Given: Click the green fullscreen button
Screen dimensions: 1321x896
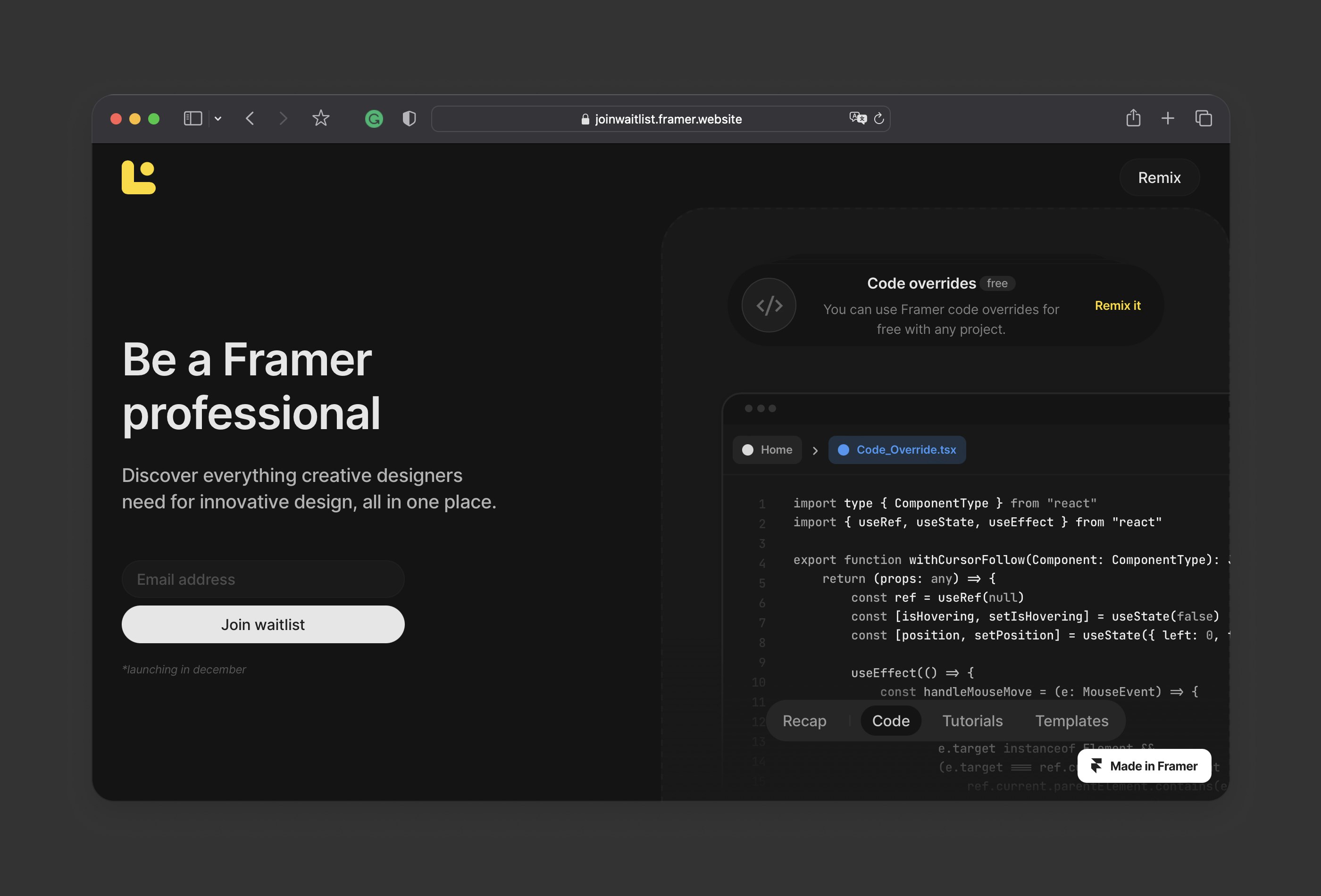Looking at the screenshot, I should [153, 119].
